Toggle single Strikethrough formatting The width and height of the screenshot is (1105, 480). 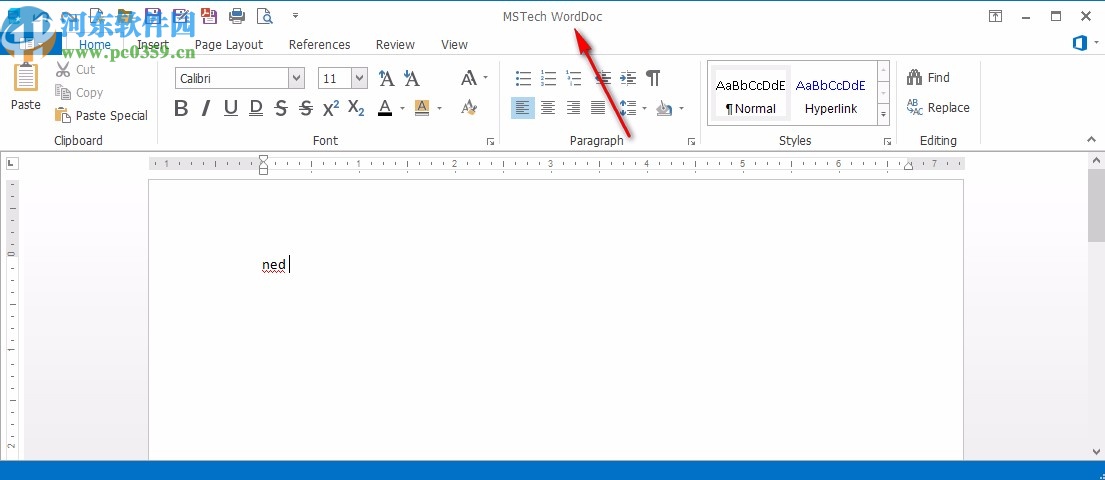[280, 108]
